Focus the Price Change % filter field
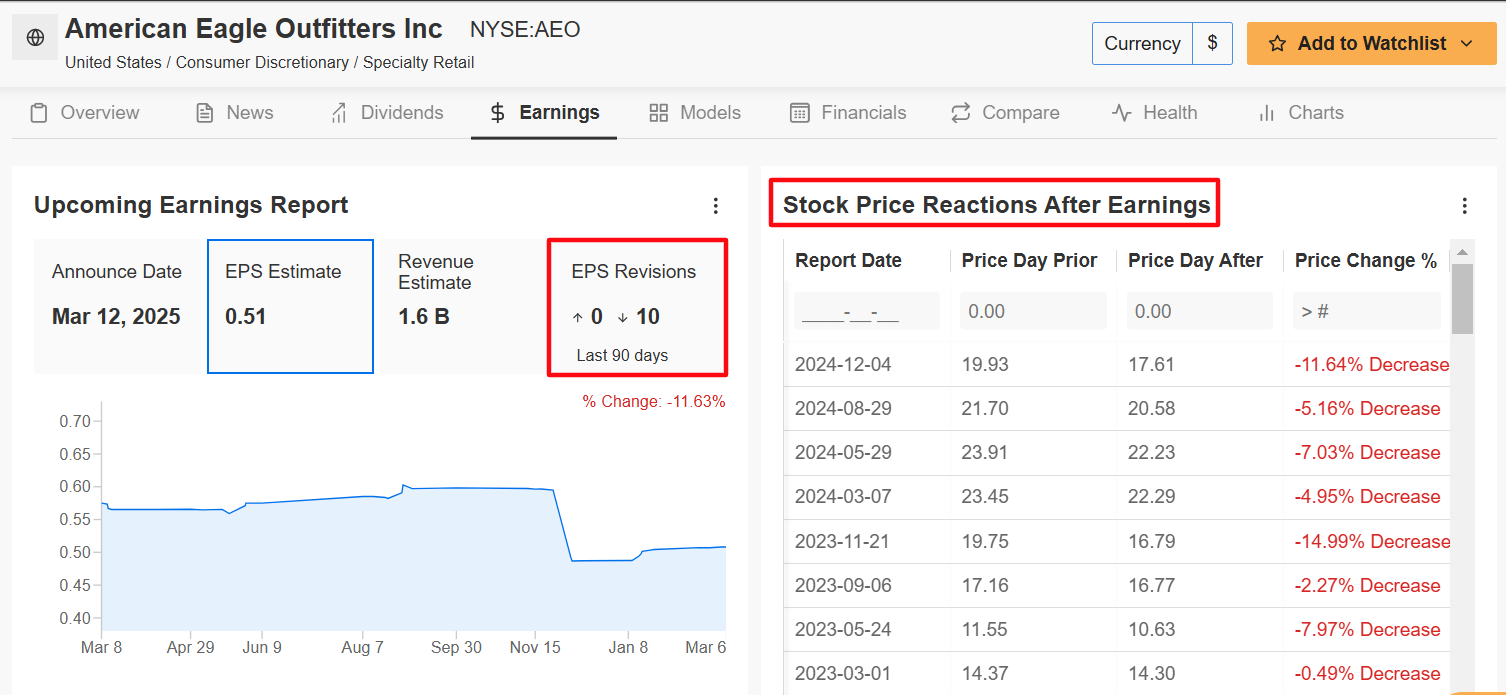 coord(1367,311)
